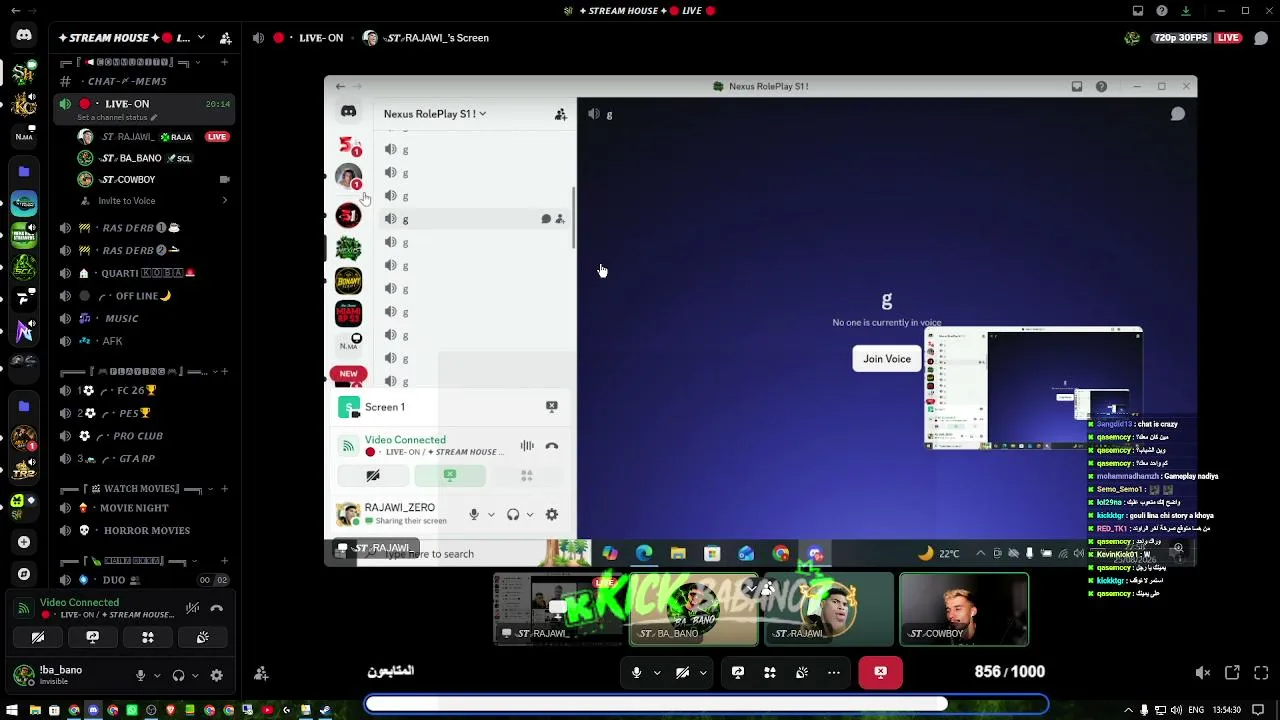Screen dimensions: 1280x720
Task: Create a channel in Community category
Action: click(224, 62)
